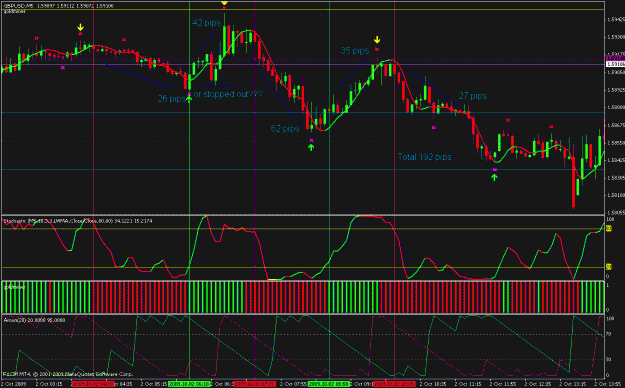Click Stochastic level 20 marker on scale
This screenshot has height=388, width=625.
point(609,267)
